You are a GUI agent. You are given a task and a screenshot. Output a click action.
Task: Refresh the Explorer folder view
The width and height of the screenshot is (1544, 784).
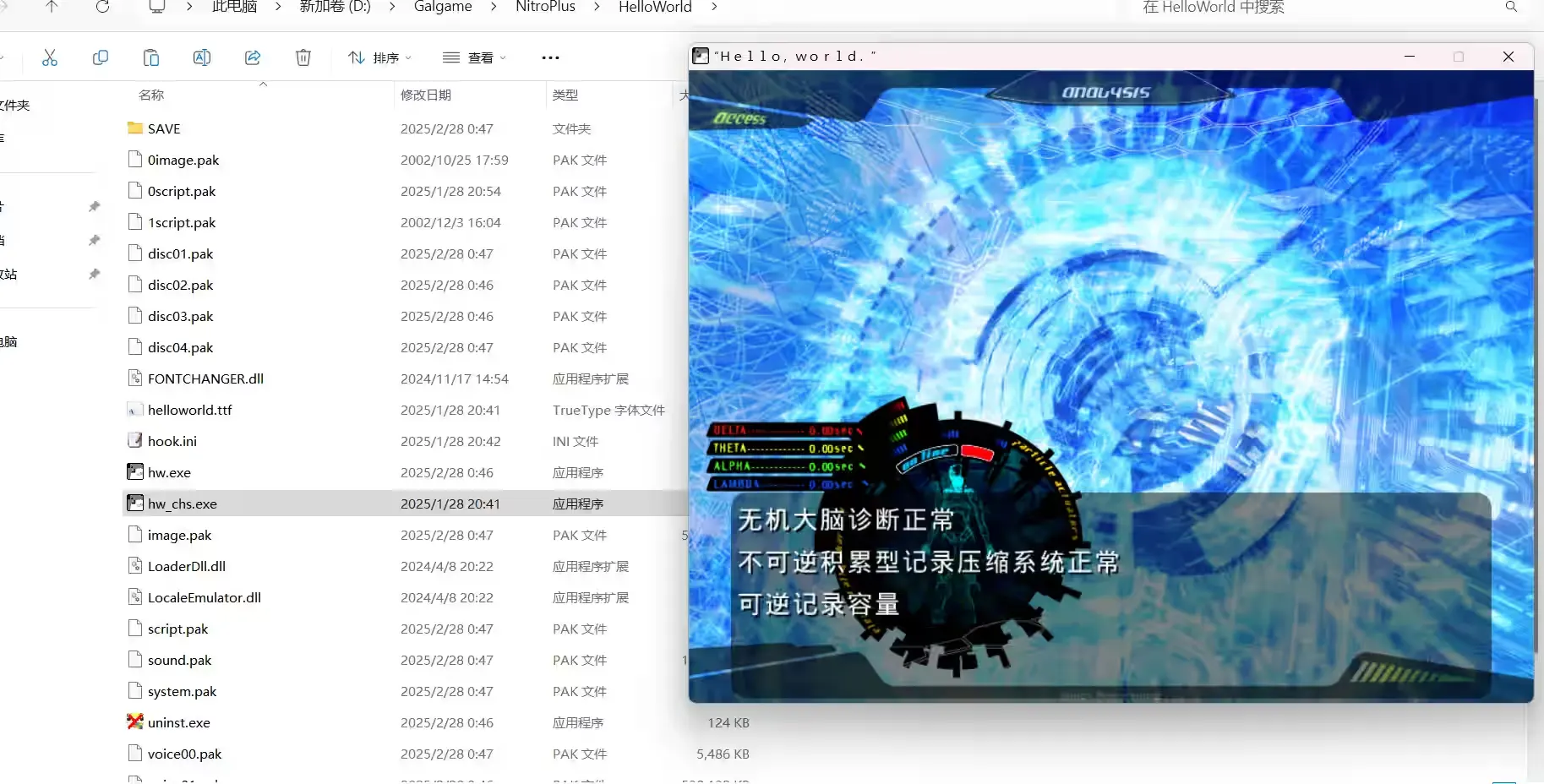tap(103, 7)
